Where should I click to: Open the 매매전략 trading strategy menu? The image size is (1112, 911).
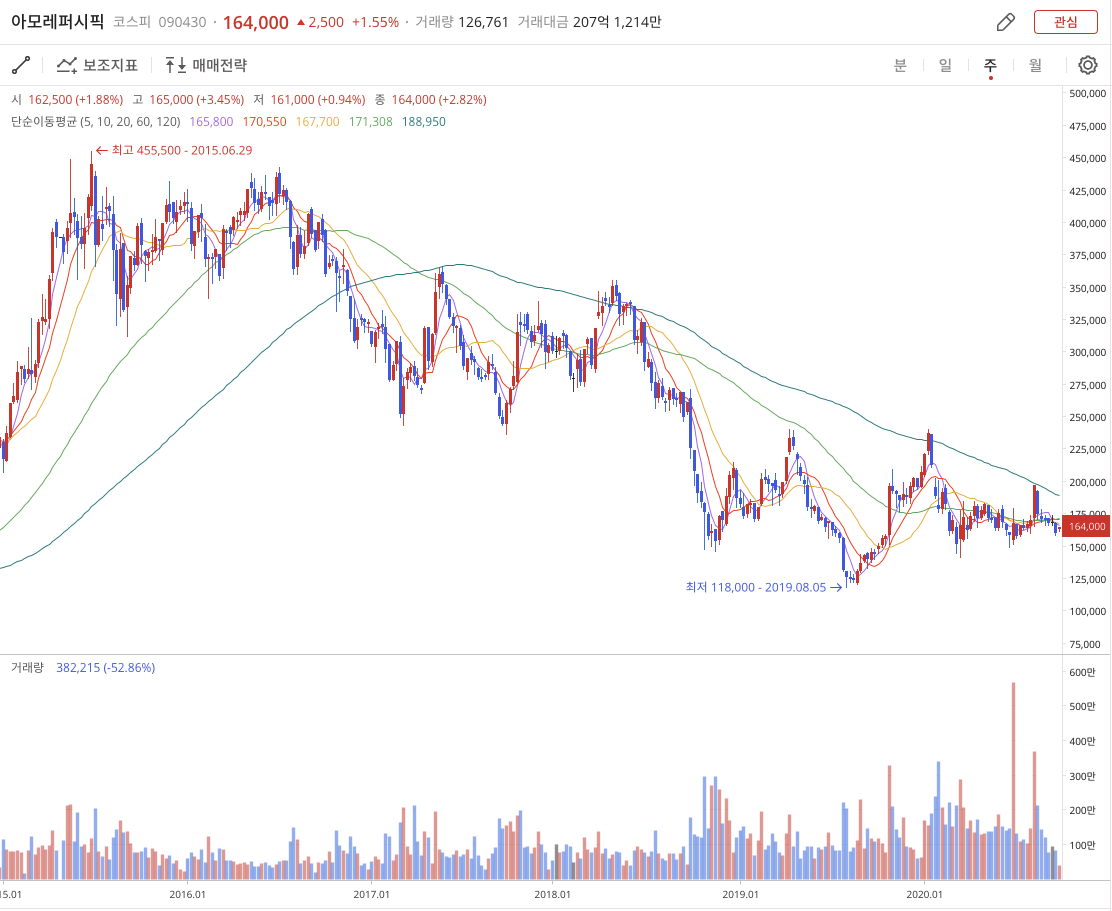(206, 65)
